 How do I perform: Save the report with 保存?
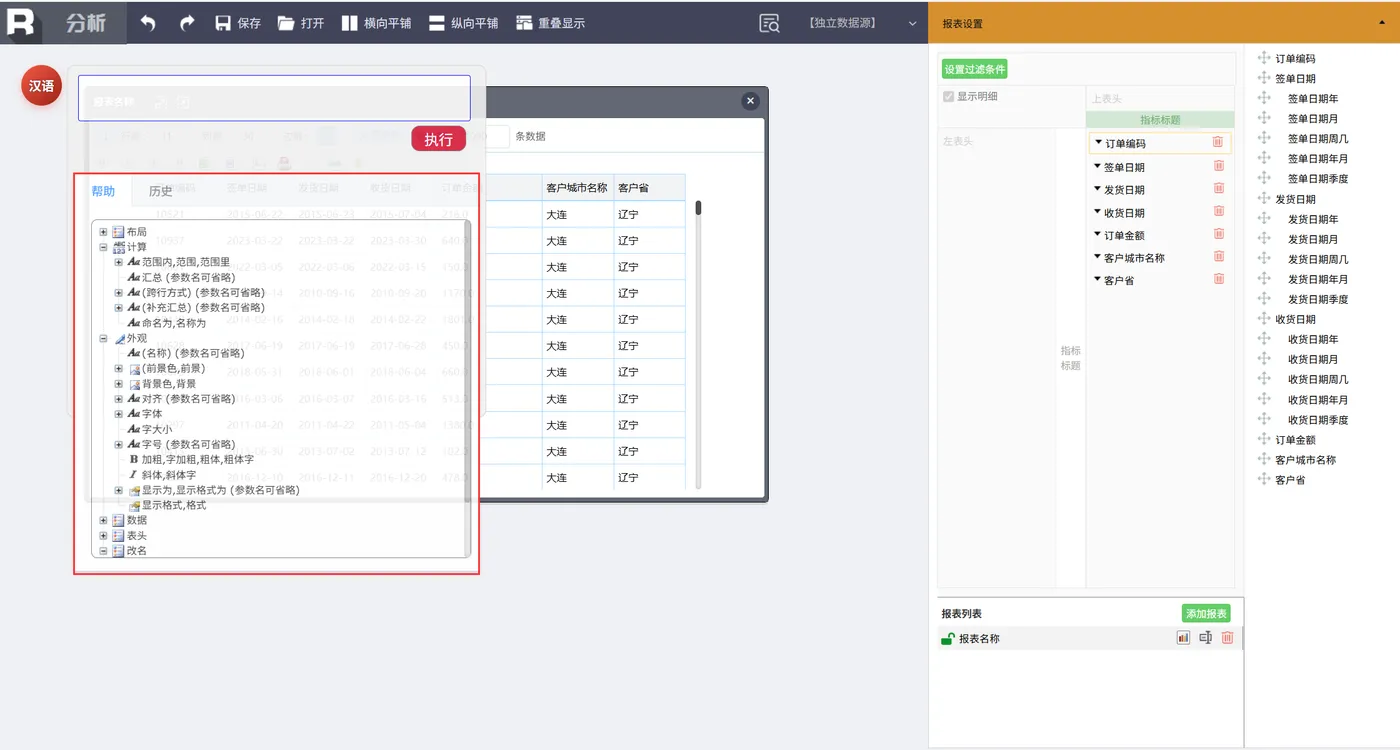(x=238, y=22)
